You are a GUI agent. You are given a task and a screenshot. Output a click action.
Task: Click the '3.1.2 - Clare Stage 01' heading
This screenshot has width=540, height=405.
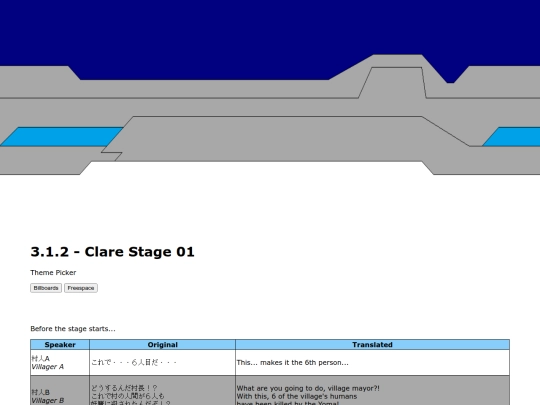pyautogui.click(x=113, y=252)
